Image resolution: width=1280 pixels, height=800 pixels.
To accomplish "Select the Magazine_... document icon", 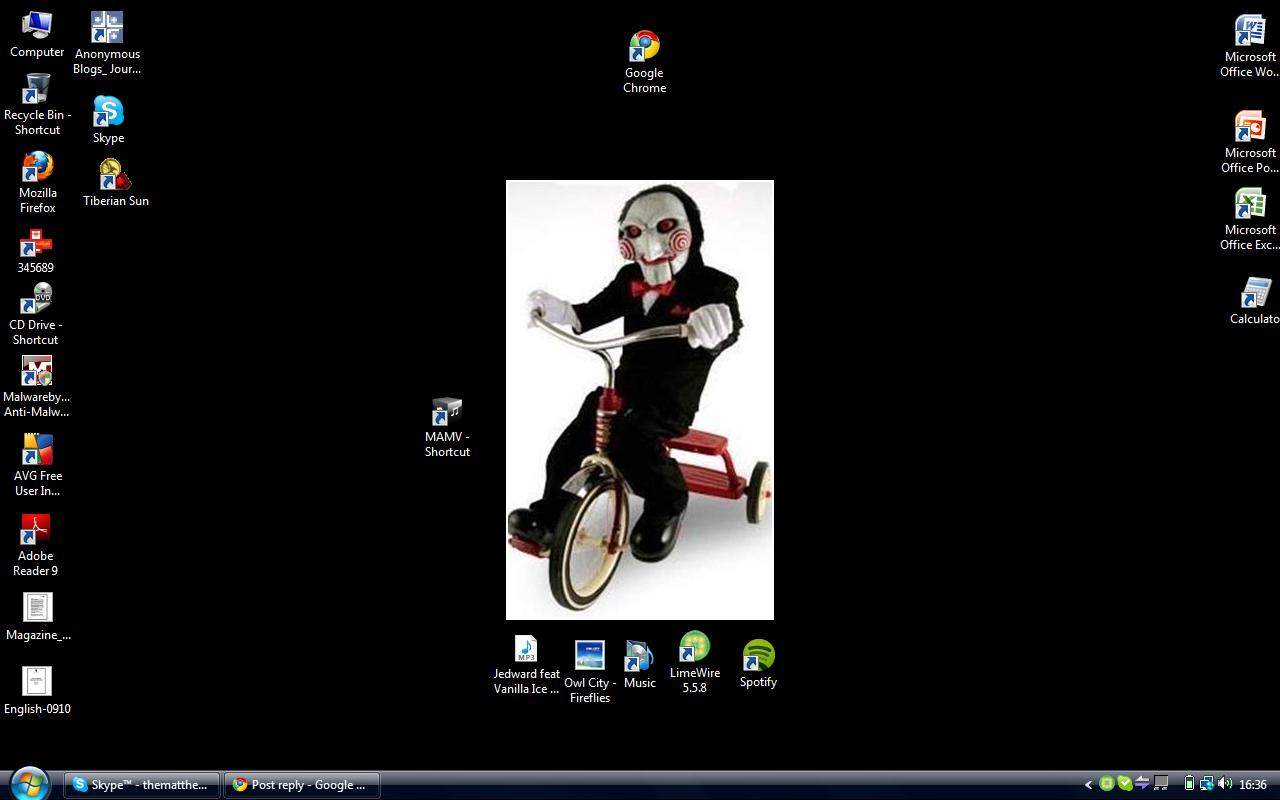I will pyautogui.click(x=38, y=617).
